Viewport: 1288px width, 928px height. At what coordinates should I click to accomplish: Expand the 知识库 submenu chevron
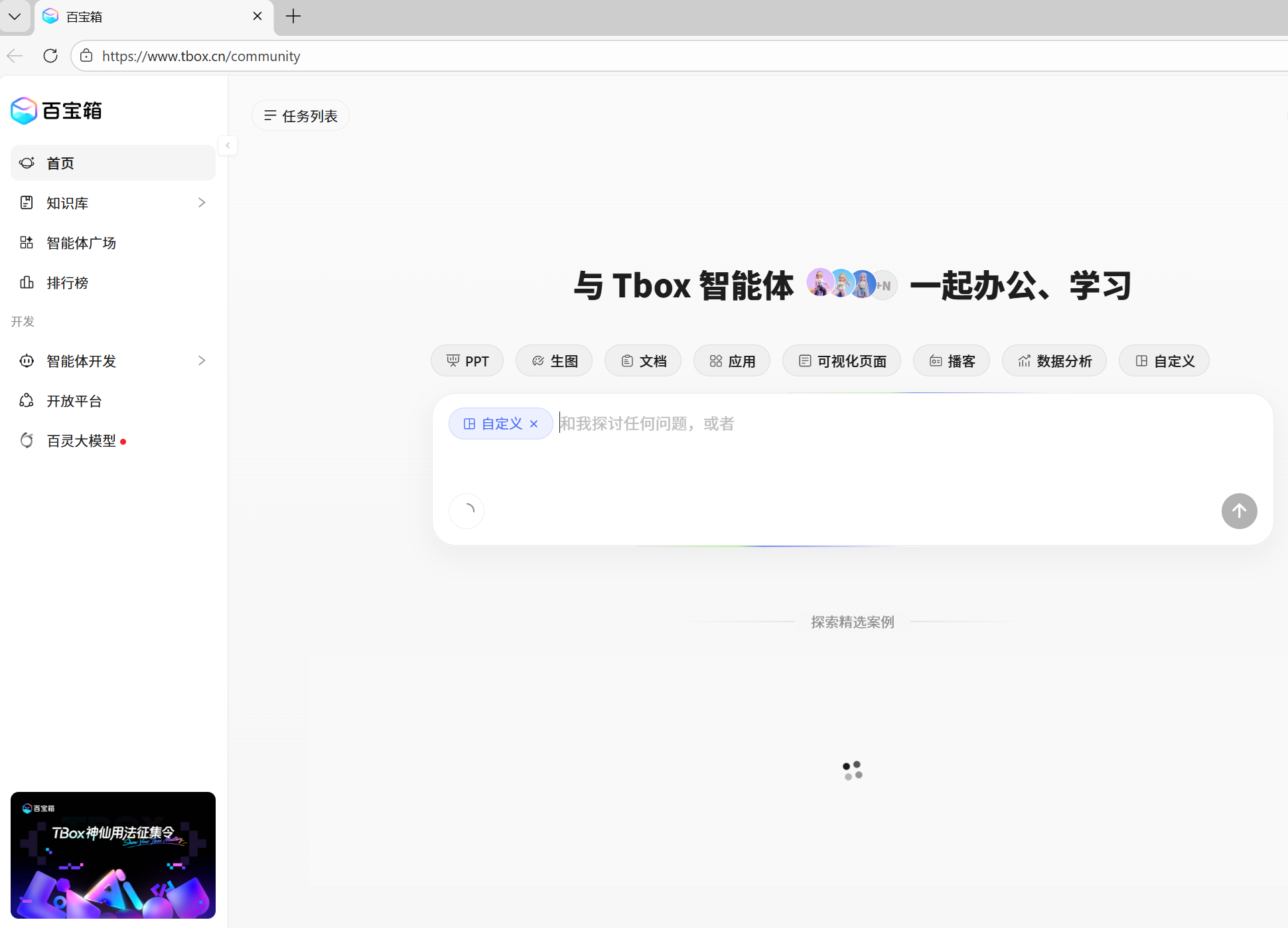click(x=202, y=202)
